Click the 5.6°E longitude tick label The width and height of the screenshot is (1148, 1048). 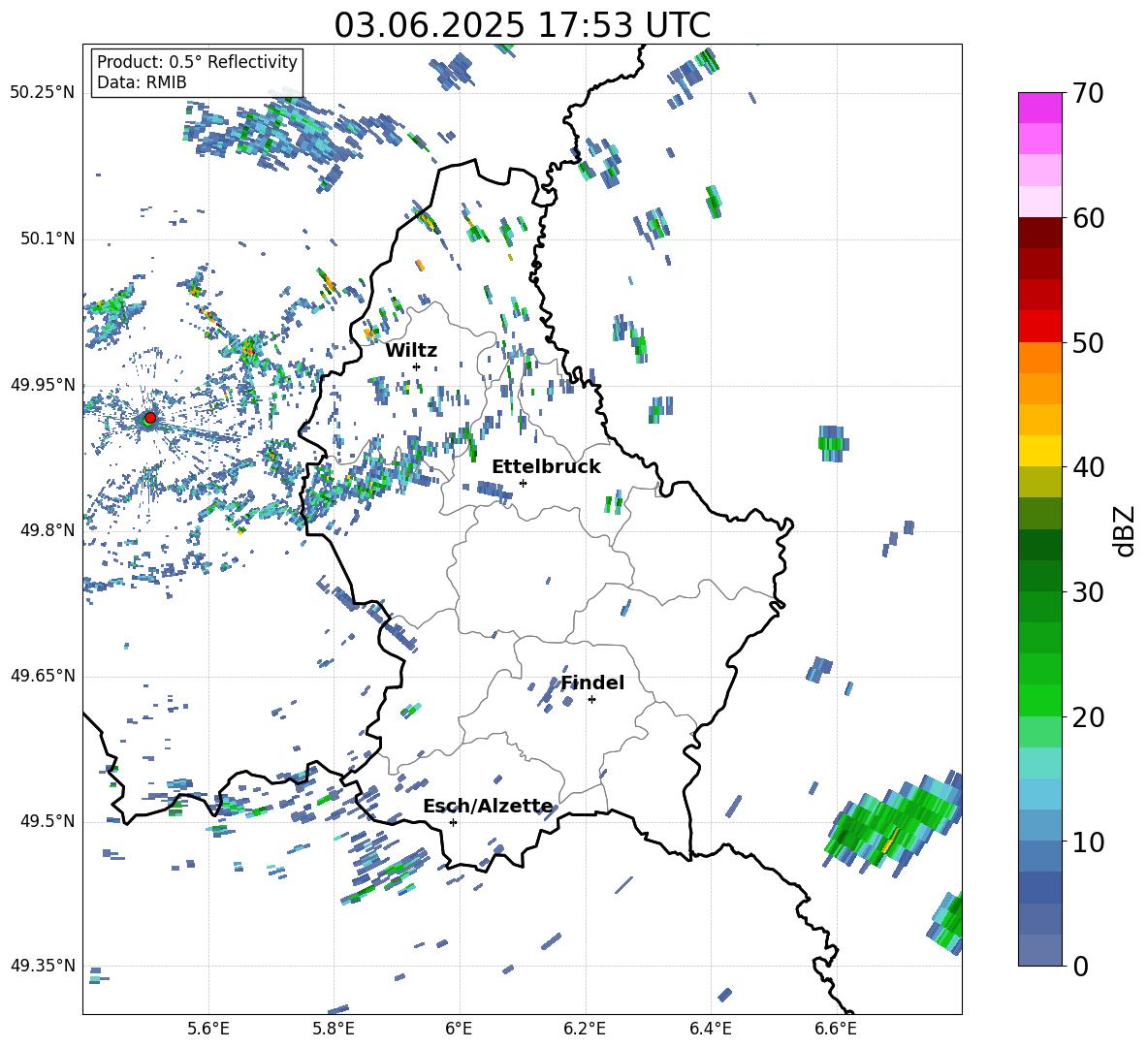coord(208,1029)
